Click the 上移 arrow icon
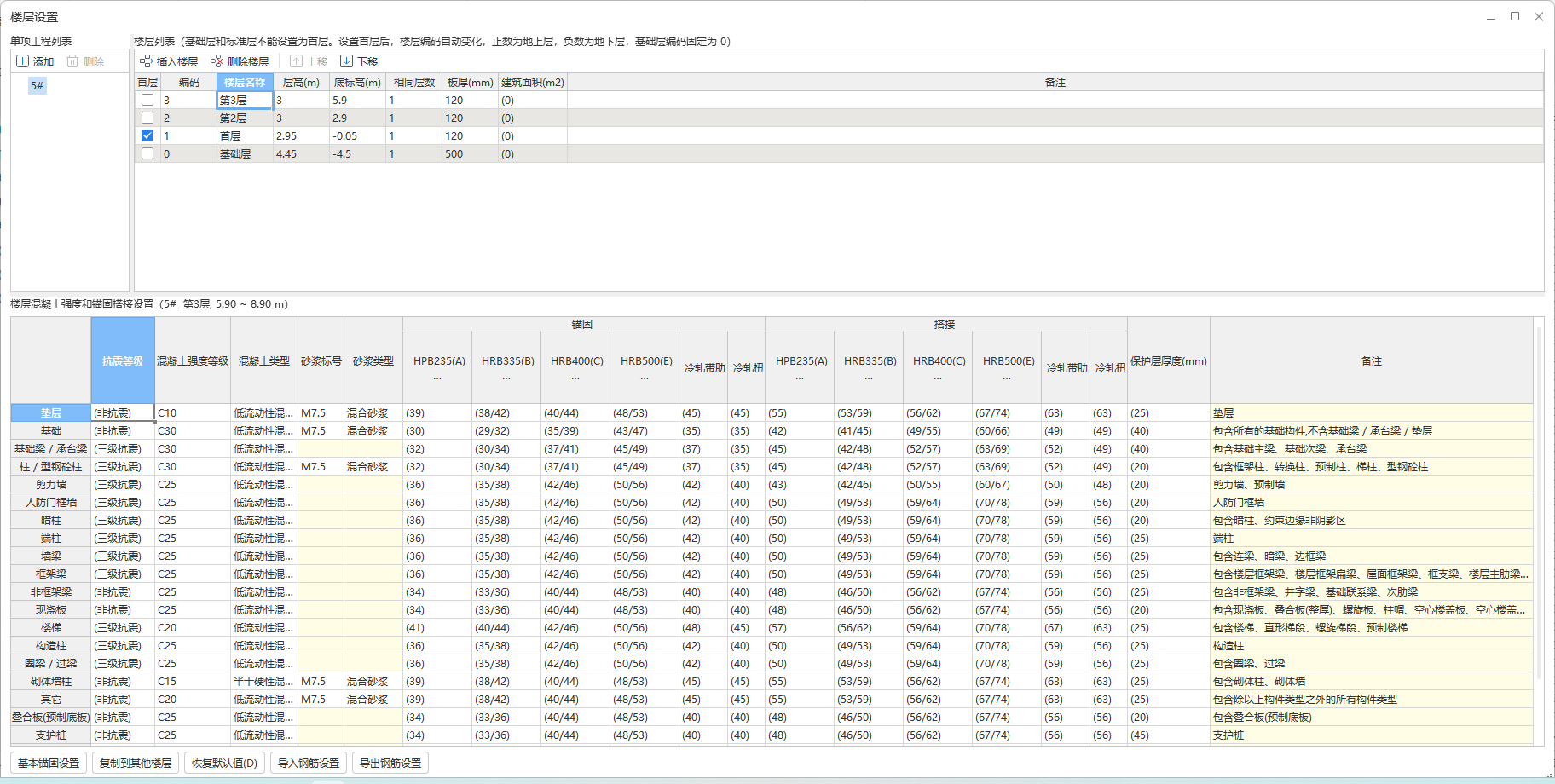Viewport: 1555px width, 784px height. (296, 61)
